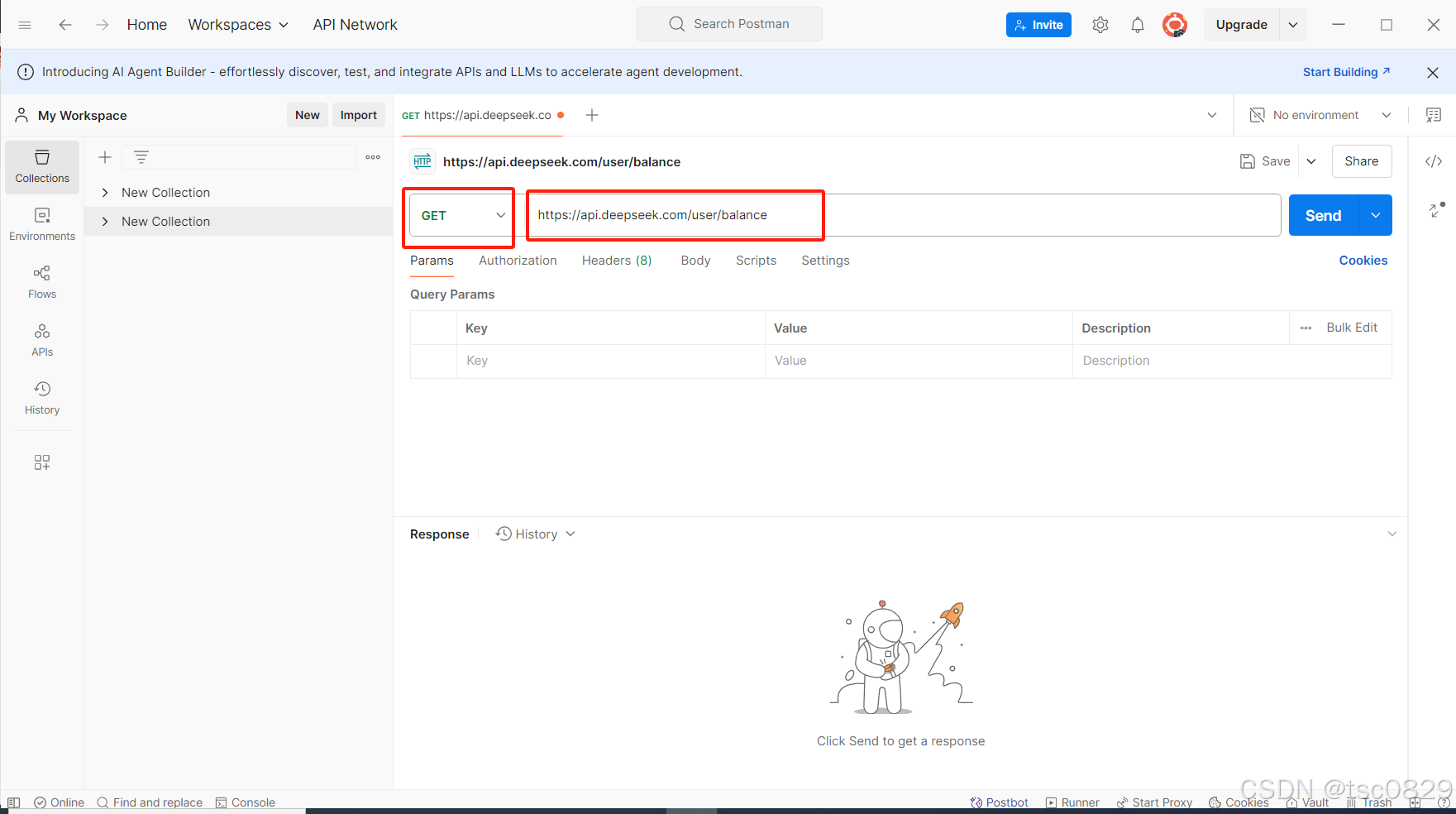Screen dimensions: 1456x814
Task: Open the Collections sidebar section
Action: coord(42,167)
